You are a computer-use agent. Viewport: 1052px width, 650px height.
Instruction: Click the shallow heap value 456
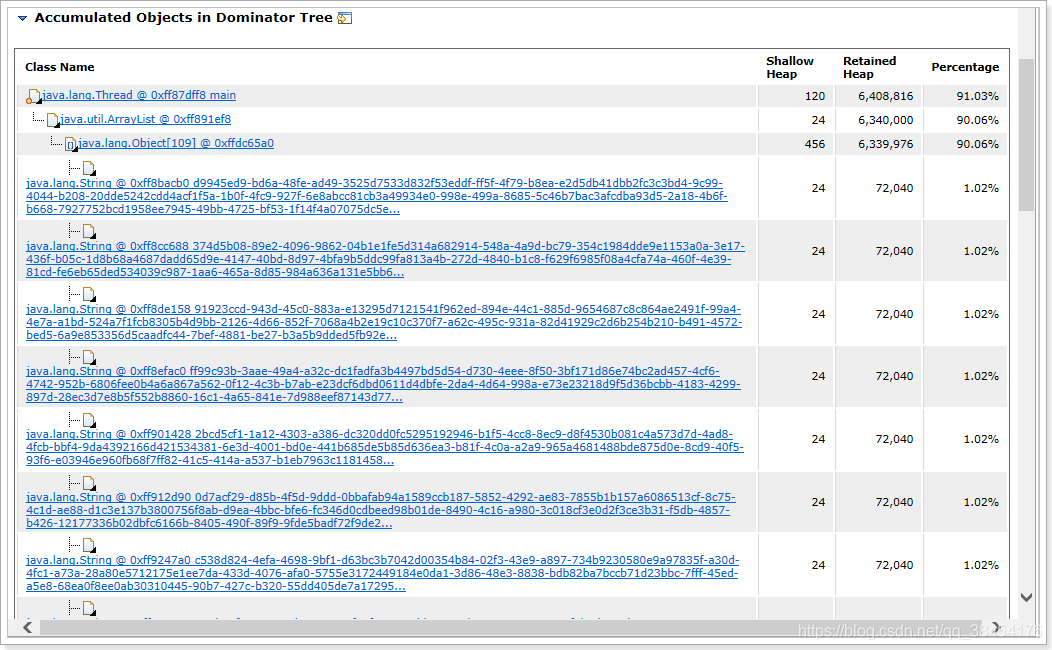[814, 144]
